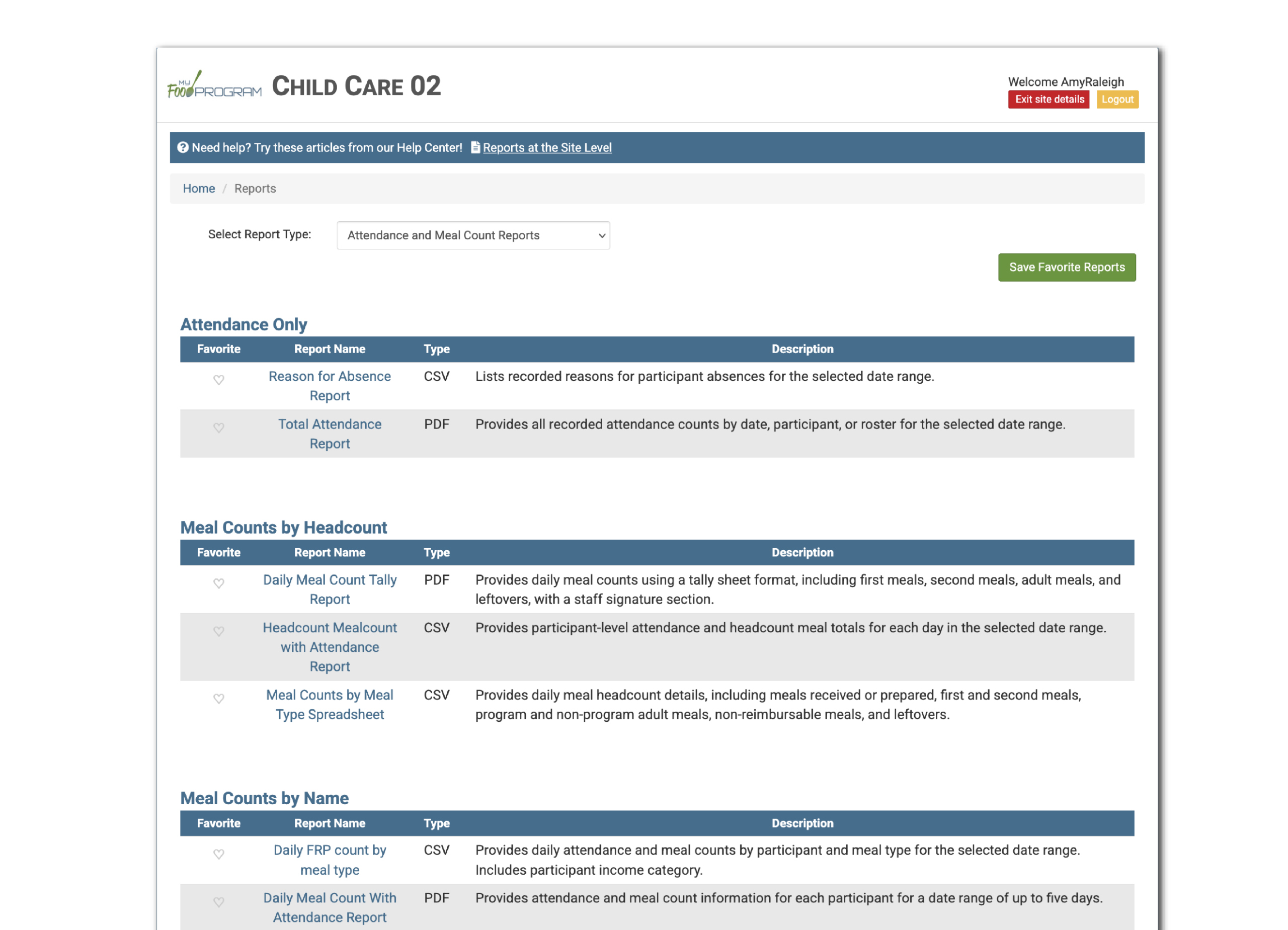
Task: Navigate to Home in the breadcrumb
Action: [199, 188]
